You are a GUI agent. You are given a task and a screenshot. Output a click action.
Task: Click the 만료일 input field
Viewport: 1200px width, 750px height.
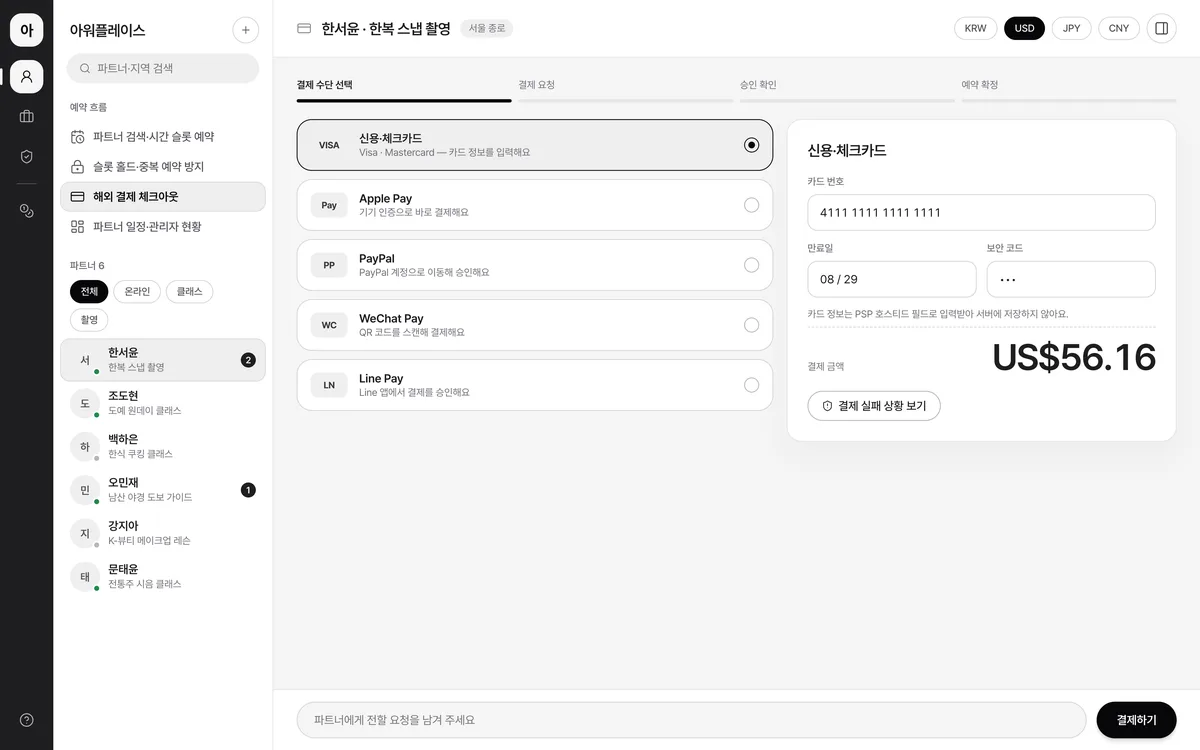(892, 279)
